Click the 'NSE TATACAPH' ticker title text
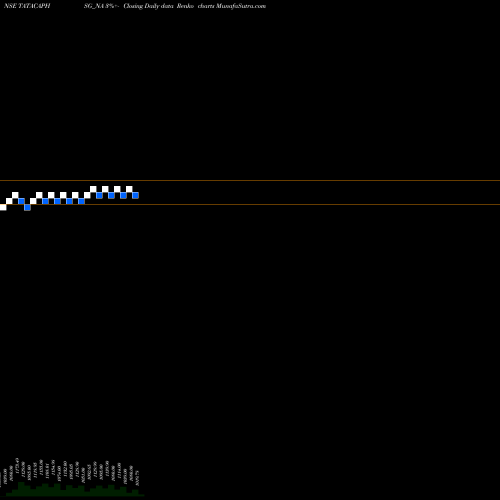Viewport: 500px width, 500px height. point(27,6)
